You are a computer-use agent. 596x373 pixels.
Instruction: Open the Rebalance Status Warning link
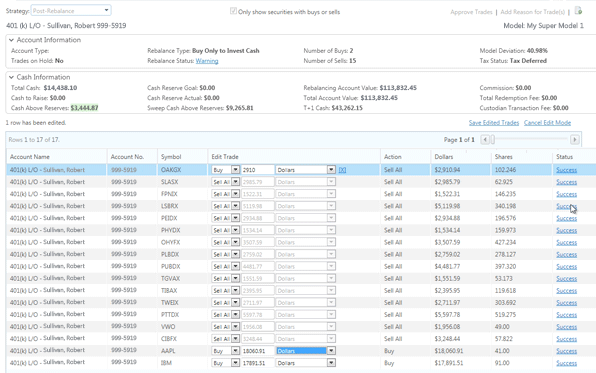point(207,61)
